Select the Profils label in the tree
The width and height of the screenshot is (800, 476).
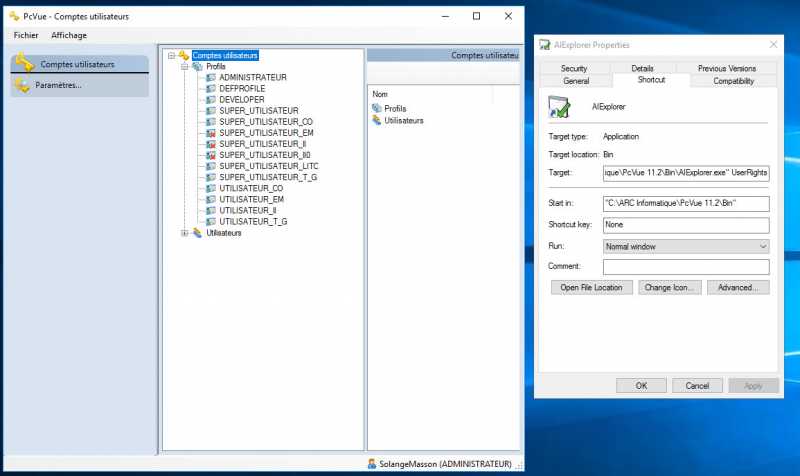pos(216,67)
